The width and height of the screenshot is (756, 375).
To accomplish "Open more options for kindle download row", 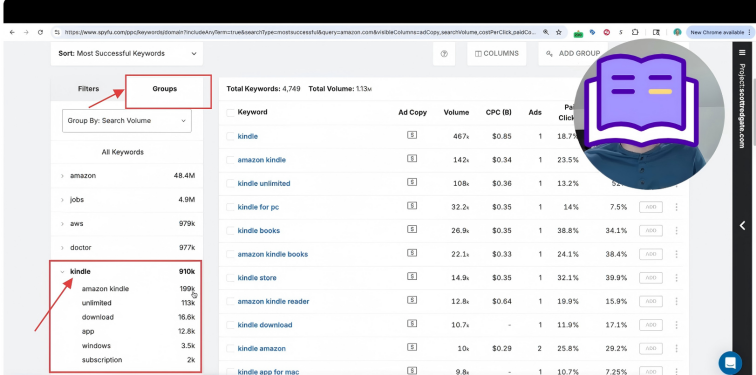I will click(676, 325).
